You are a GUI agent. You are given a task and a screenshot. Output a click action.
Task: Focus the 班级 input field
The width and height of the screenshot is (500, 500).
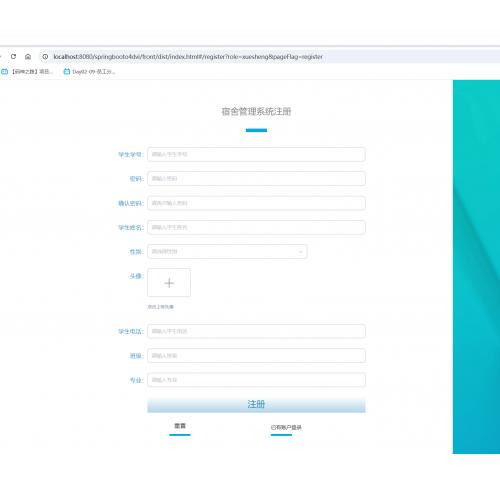click(x=256, y=356)
